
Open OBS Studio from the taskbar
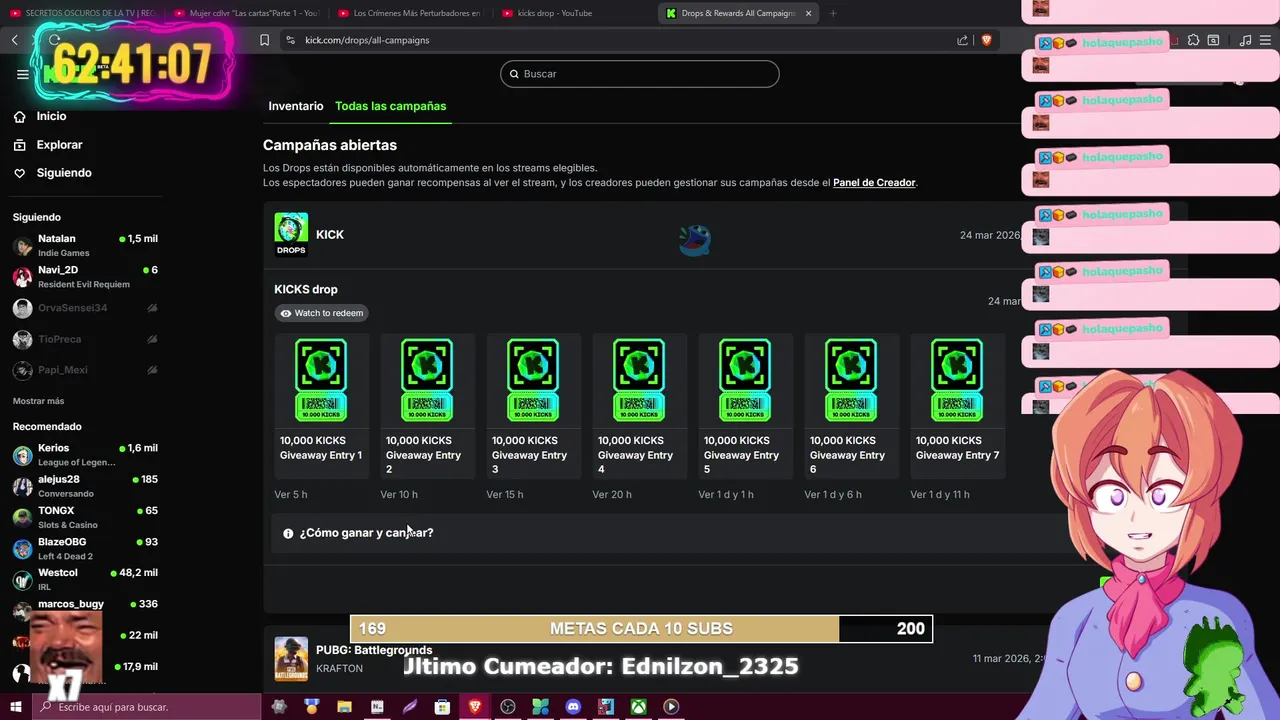(x=508, y=707)
